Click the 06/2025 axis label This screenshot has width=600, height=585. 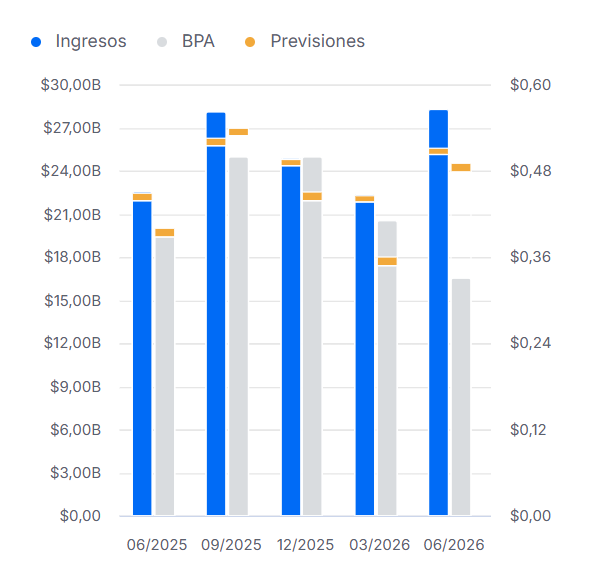click(157, 545)
